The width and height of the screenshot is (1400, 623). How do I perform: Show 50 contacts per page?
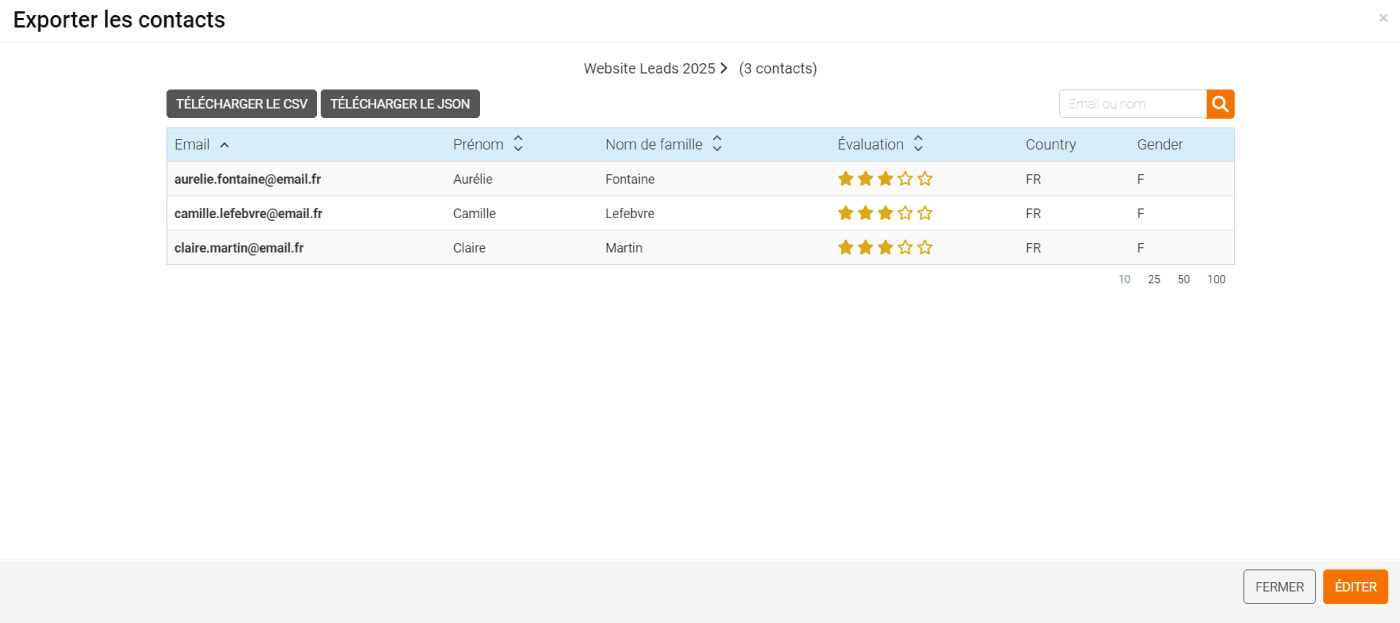(1184, 280)
